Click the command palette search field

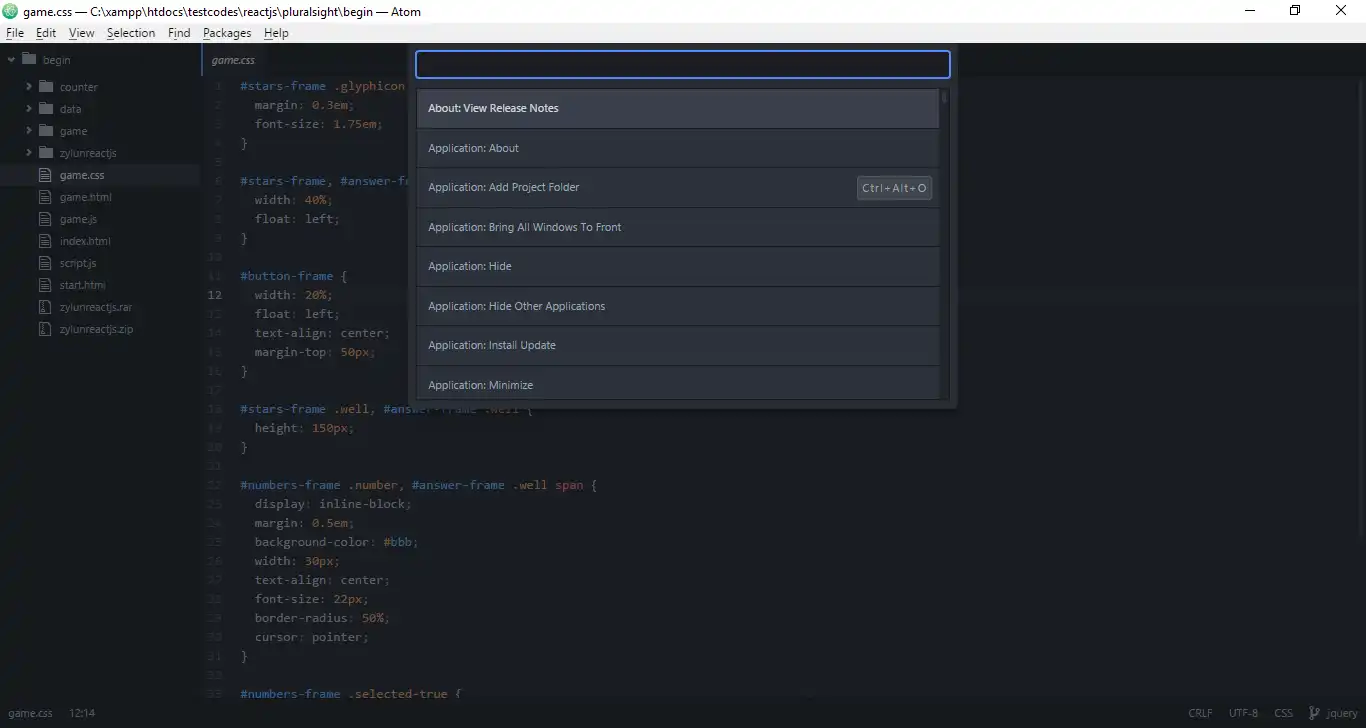click(681, 64)
